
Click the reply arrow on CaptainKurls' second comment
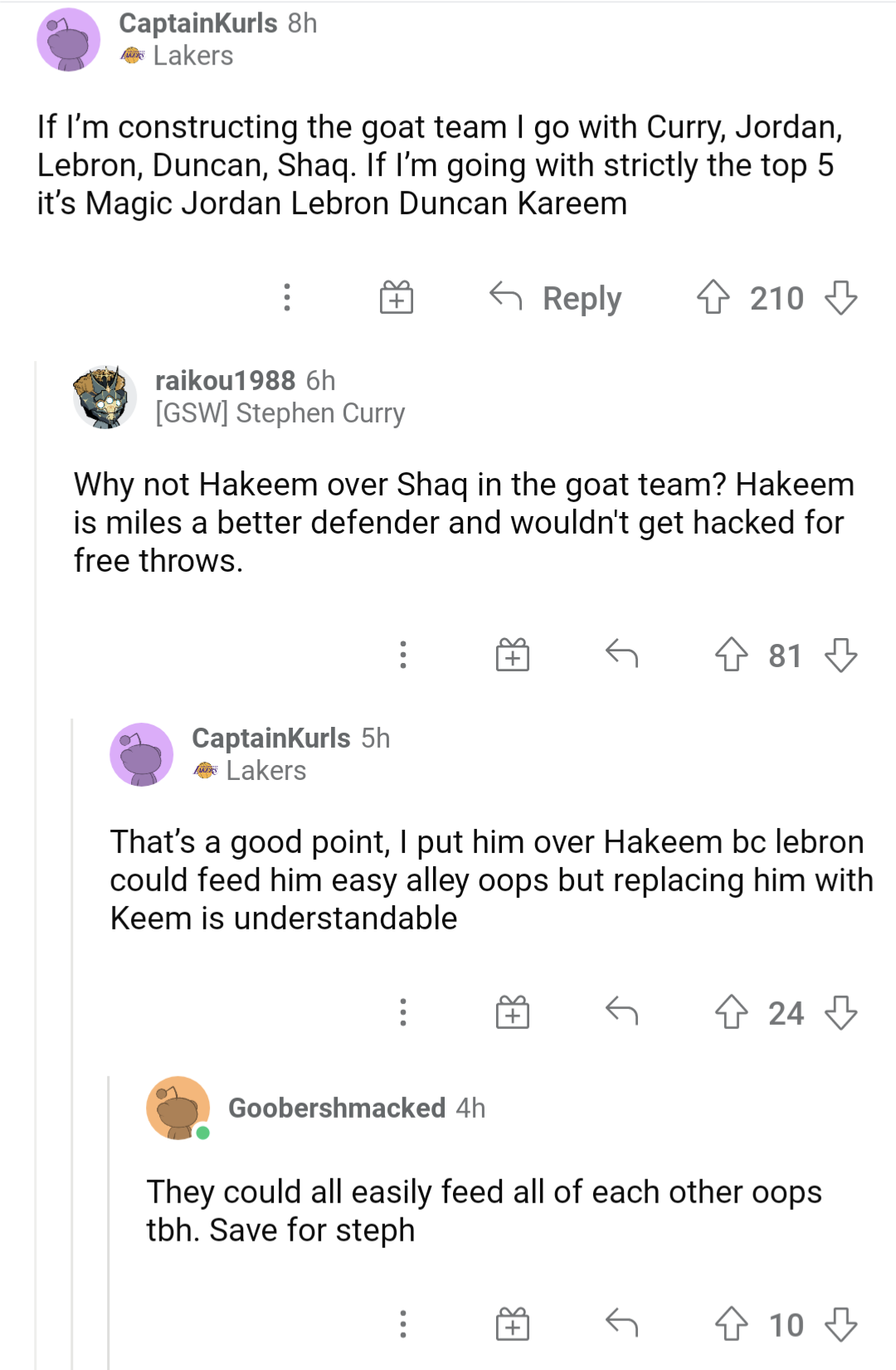[x=624, y=1012]
